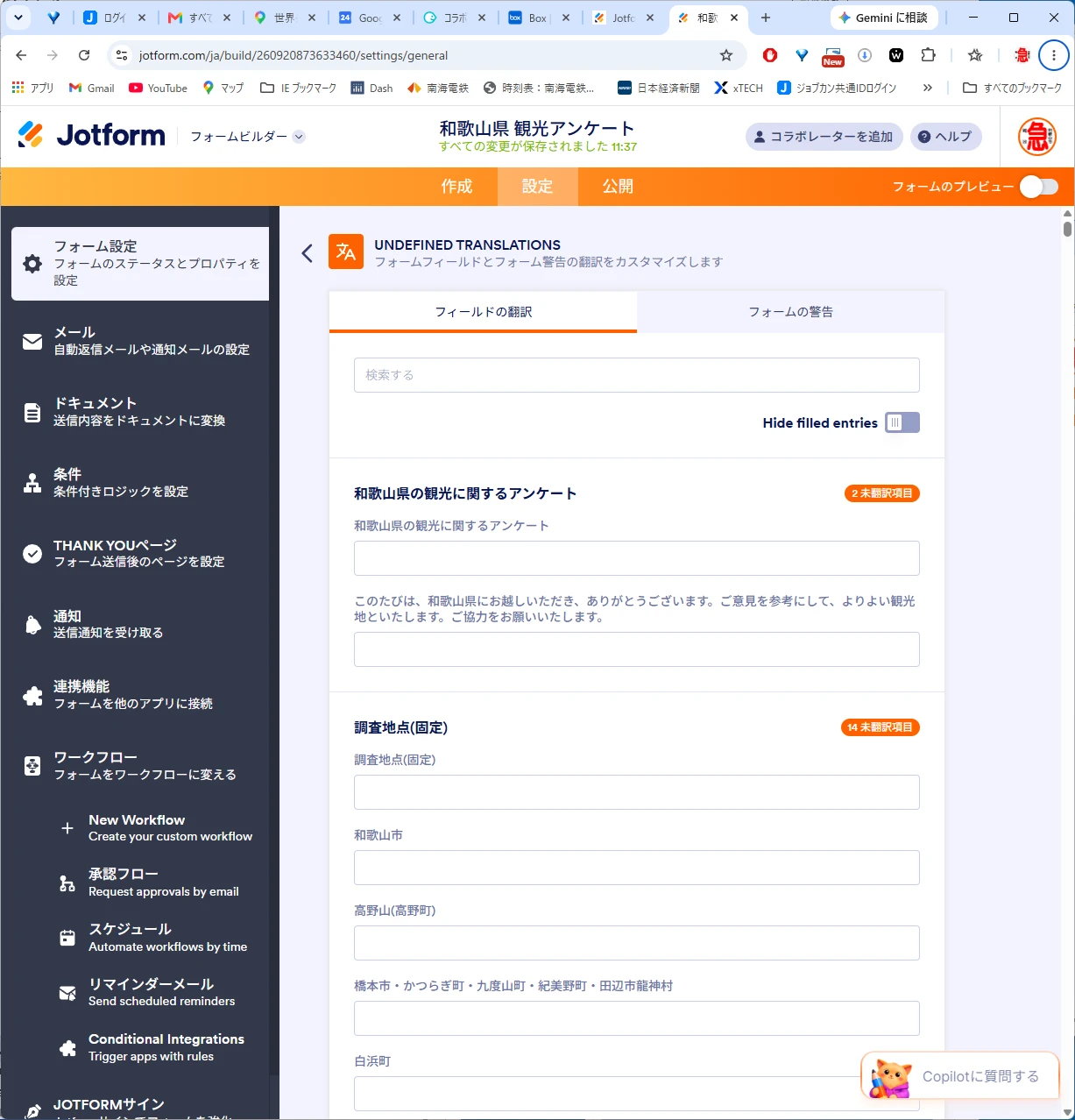Open a new browser tab
This screenshot has width=1075, height=1120.
tap(766, 18)
